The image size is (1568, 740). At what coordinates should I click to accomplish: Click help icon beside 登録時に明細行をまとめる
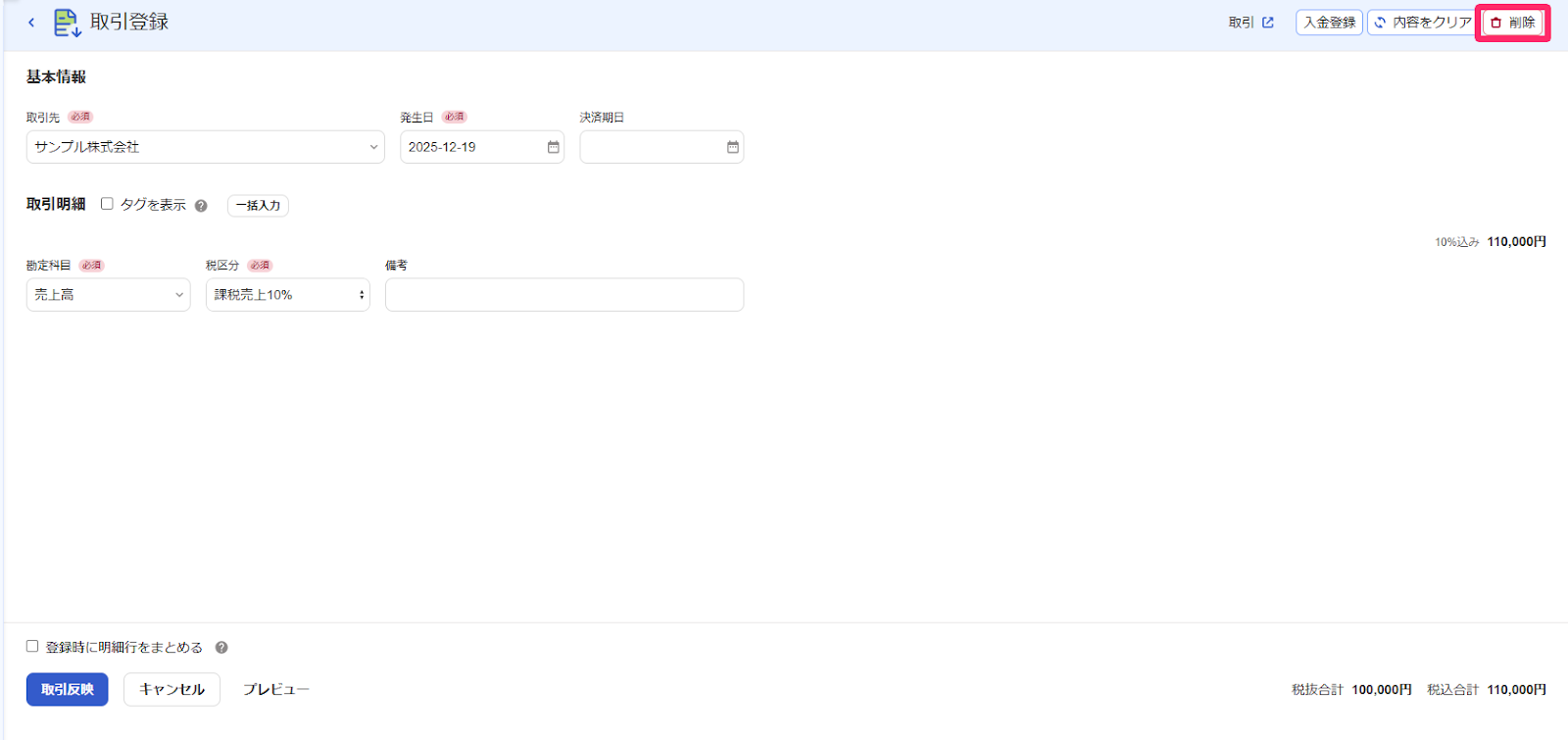tap(221, 648)
